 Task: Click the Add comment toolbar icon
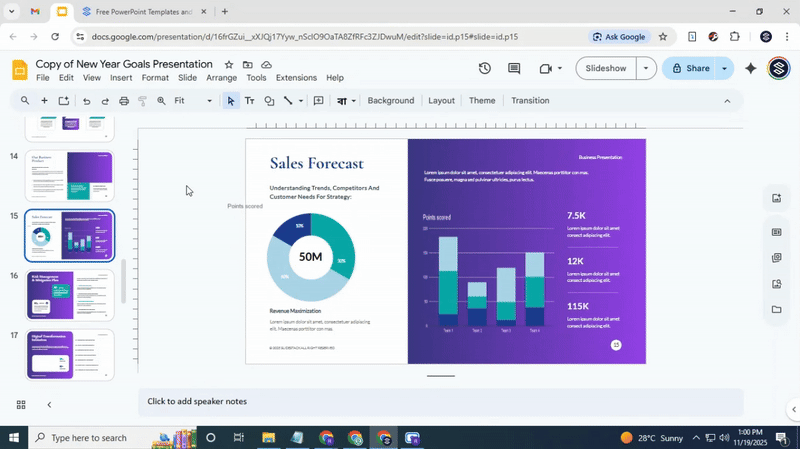[318, 101]
